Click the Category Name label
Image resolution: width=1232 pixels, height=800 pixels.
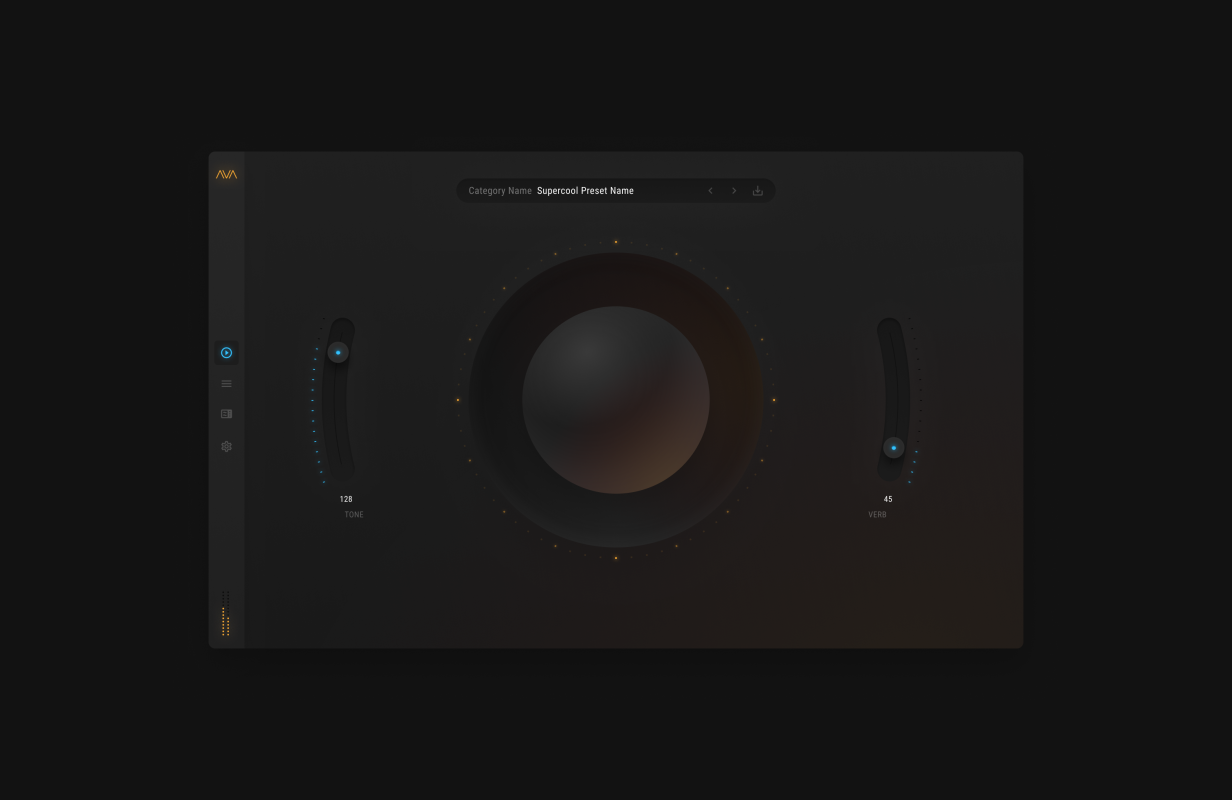pyautogui.click(x=500, y=191)
